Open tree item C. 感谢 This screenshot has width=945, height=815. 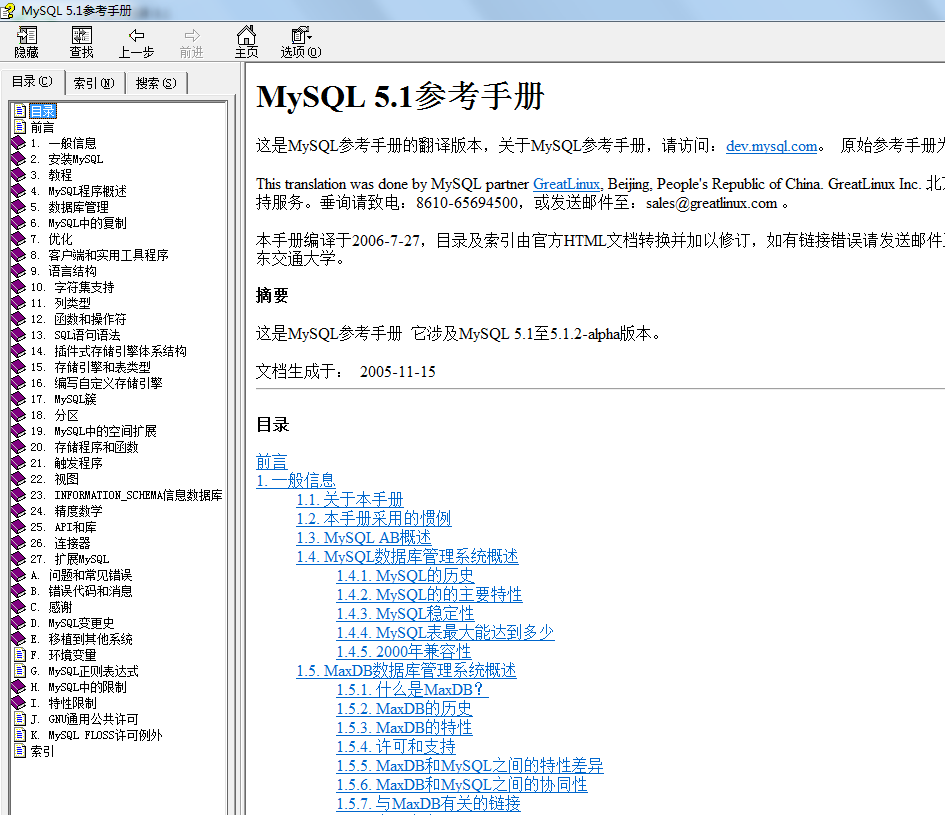coord(51,607)
